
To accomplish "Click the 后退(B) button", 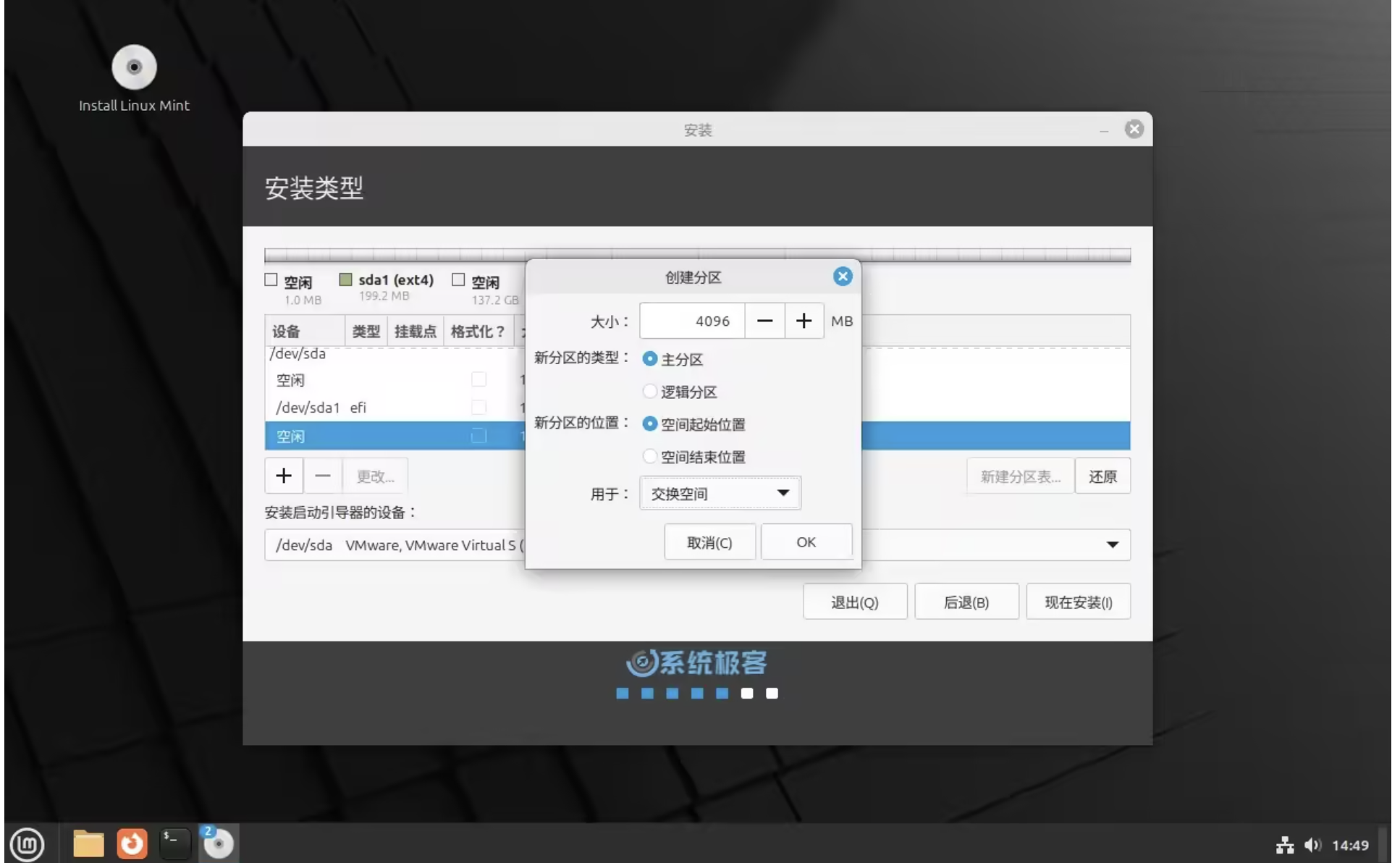I will click(966, 602).
